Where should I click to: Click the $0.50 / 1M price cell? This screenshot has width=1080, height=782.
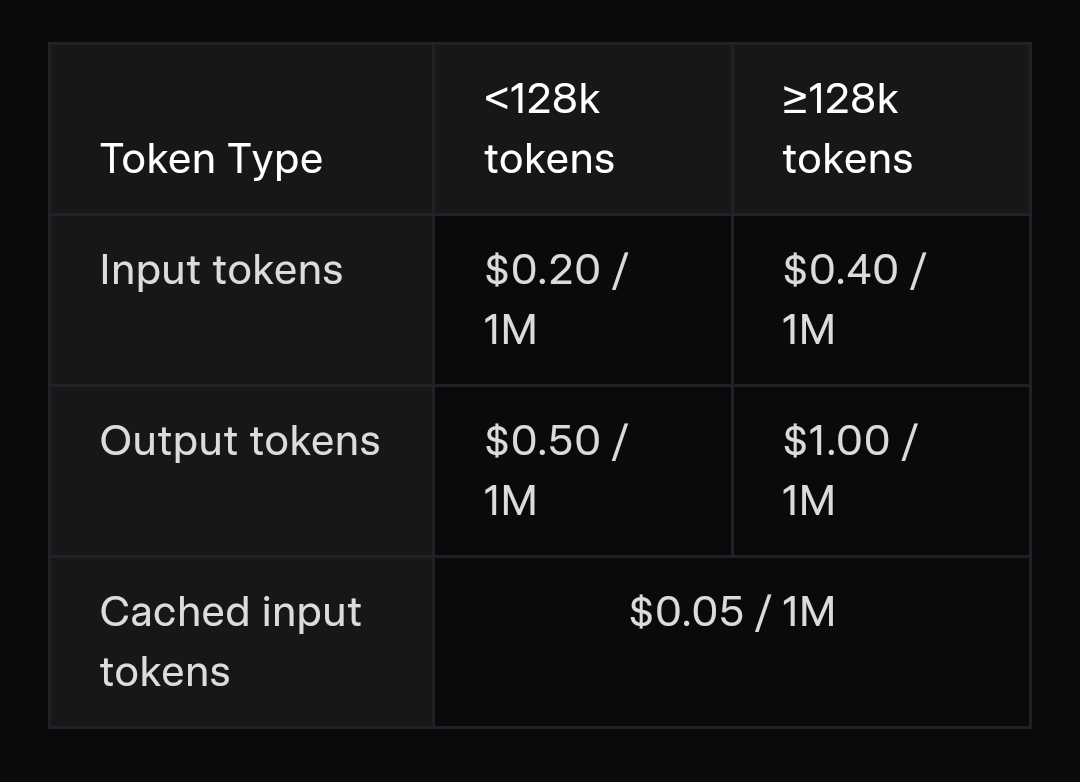point(555,470)
